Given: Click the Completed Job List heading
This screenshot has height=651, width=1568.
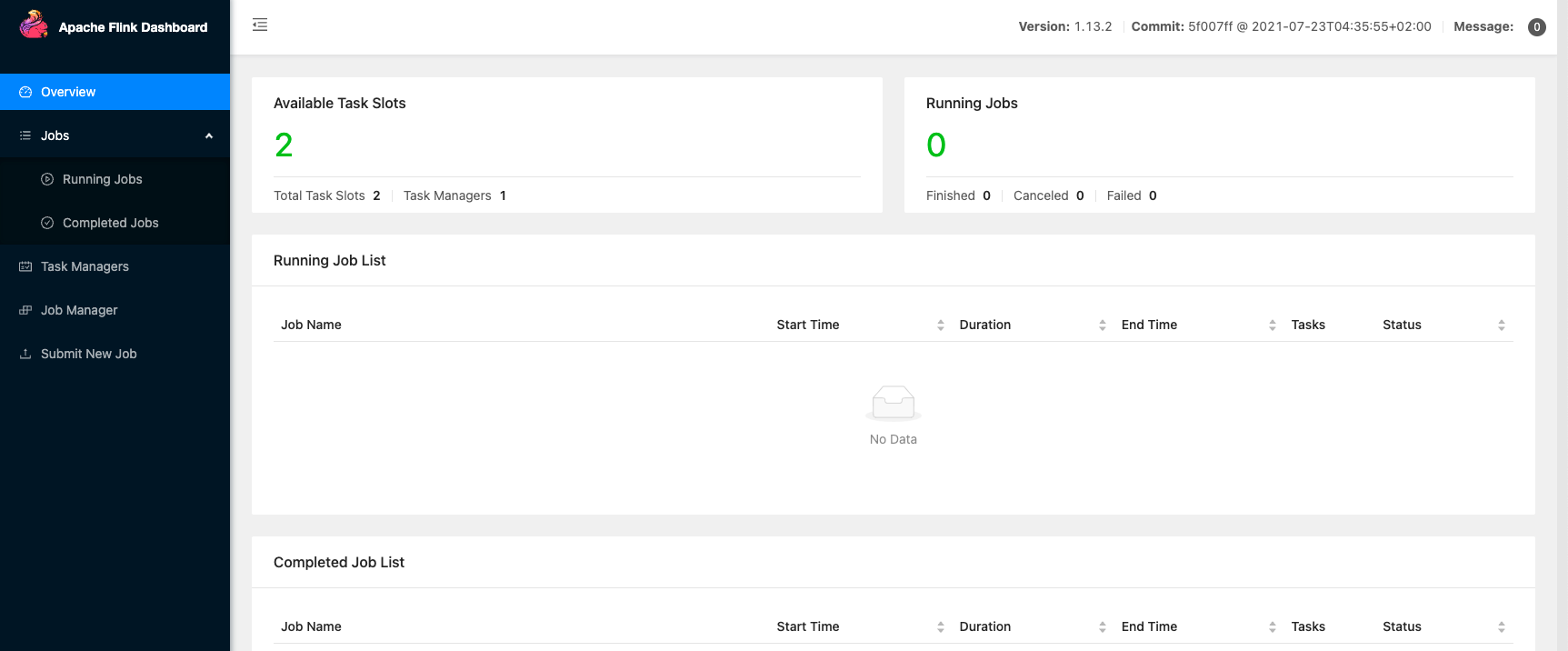Looking at the screenshot, I should pyautogui.click(x=339, y=562).
